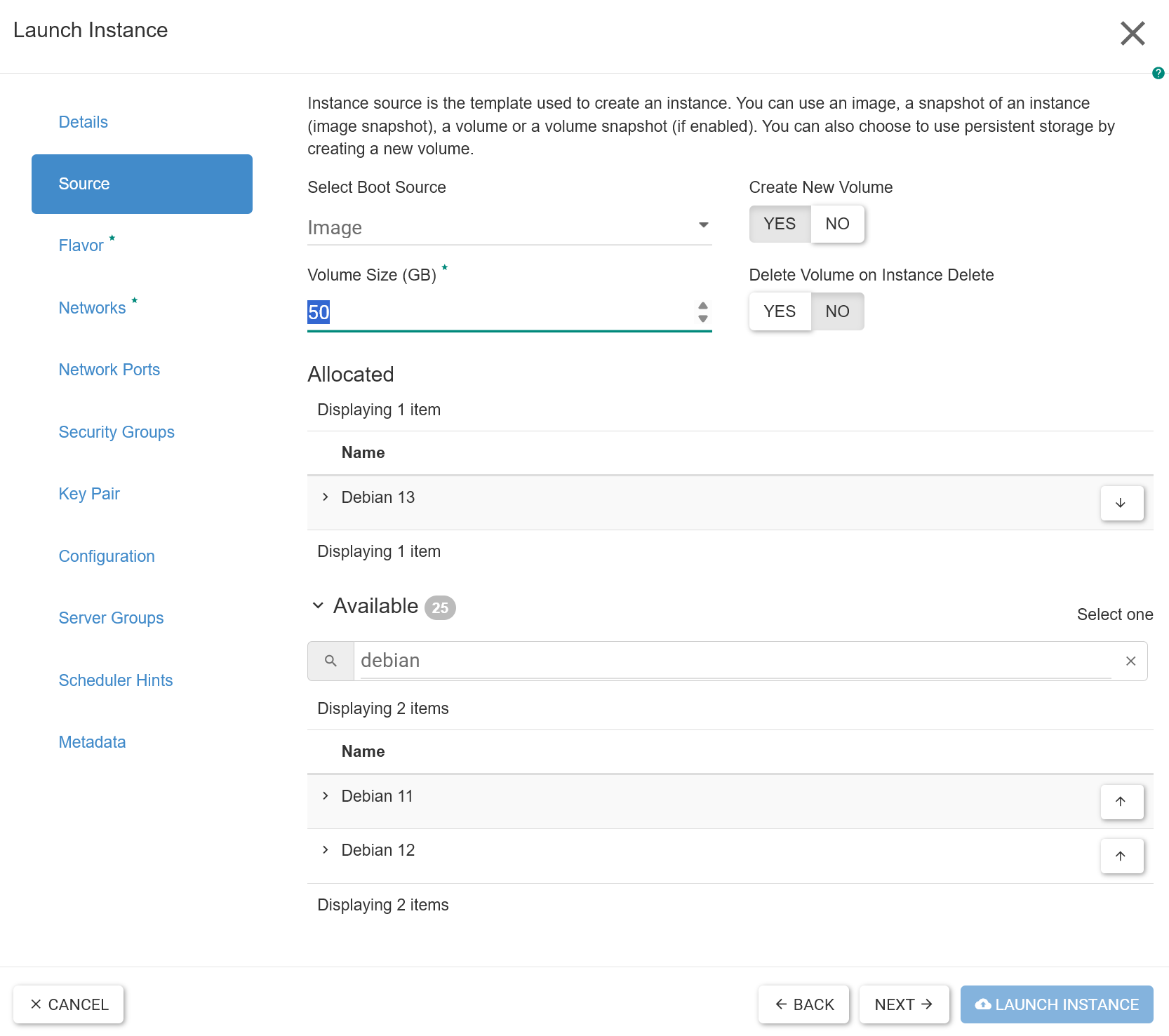Open the Select Boot Source dropdown
Screen dimensions: 1169x1036
click(x=509, y=227)
